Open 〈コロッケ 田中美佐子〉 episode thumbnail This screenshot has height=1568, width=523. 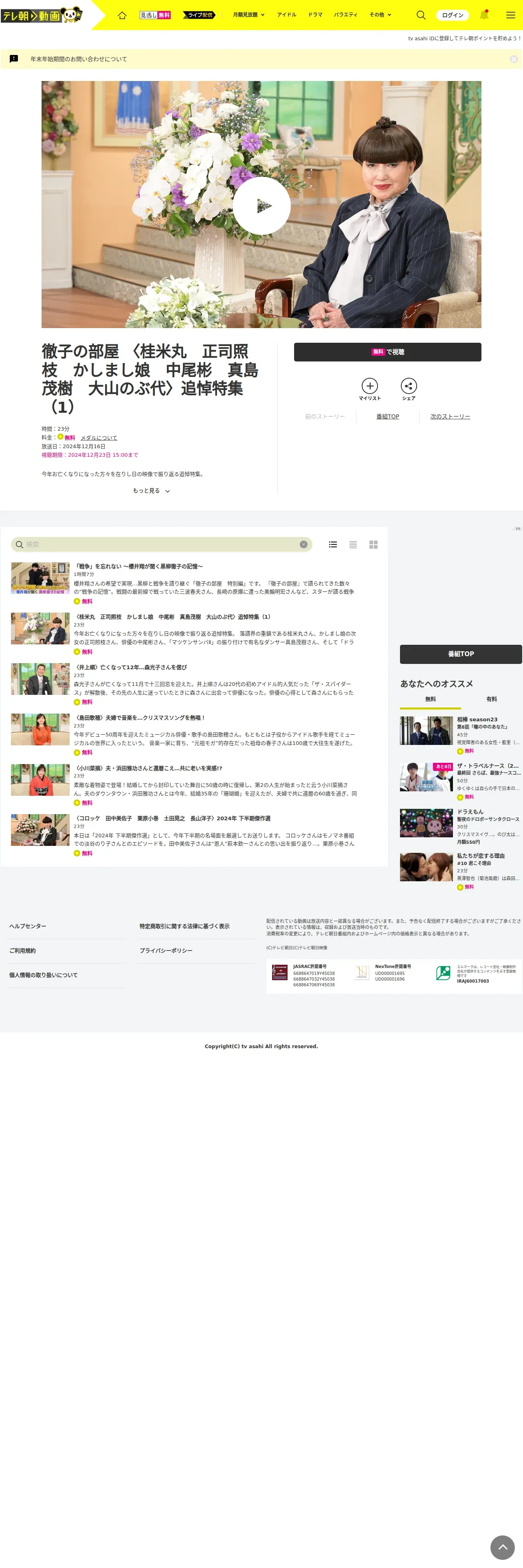[x=40, y=830]
